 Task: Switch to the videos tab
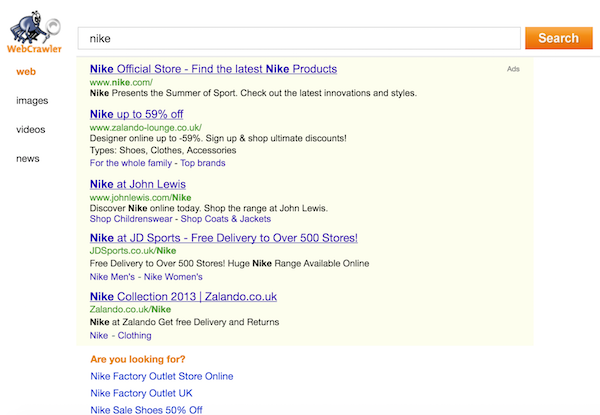pos(31,130)
